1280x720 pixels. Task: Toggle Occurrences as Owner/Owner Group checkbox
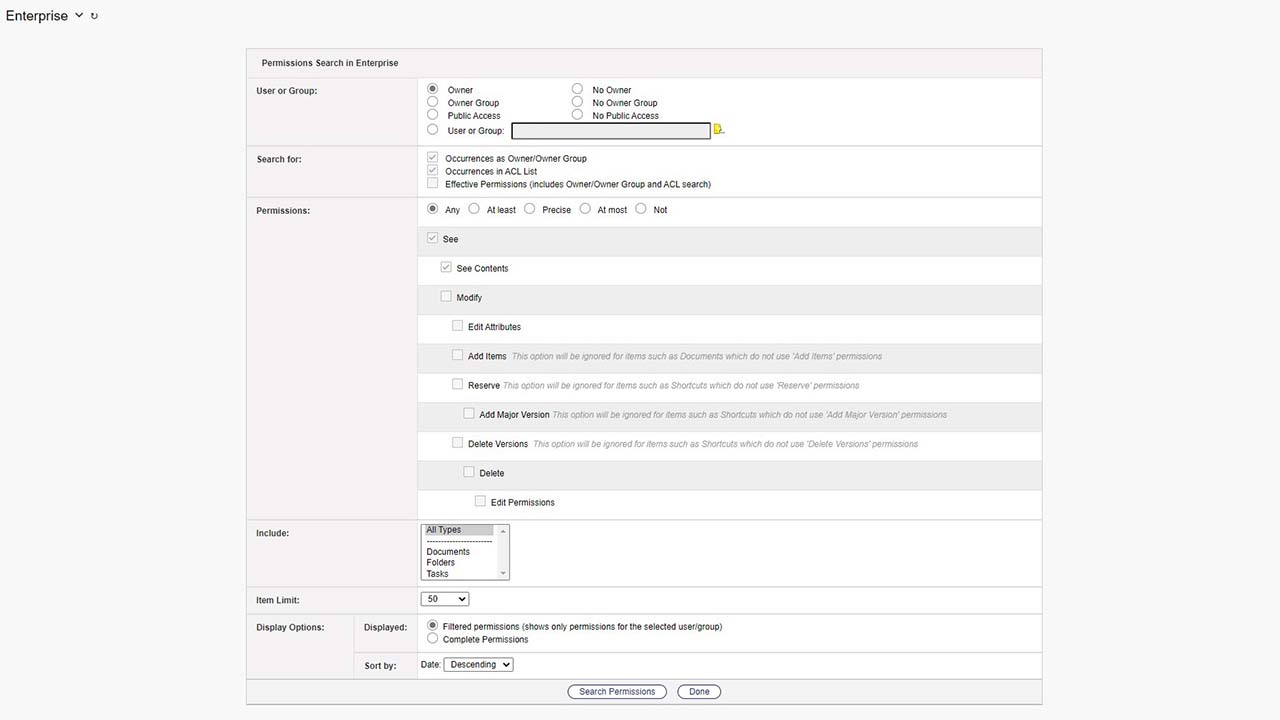[433, 158]
